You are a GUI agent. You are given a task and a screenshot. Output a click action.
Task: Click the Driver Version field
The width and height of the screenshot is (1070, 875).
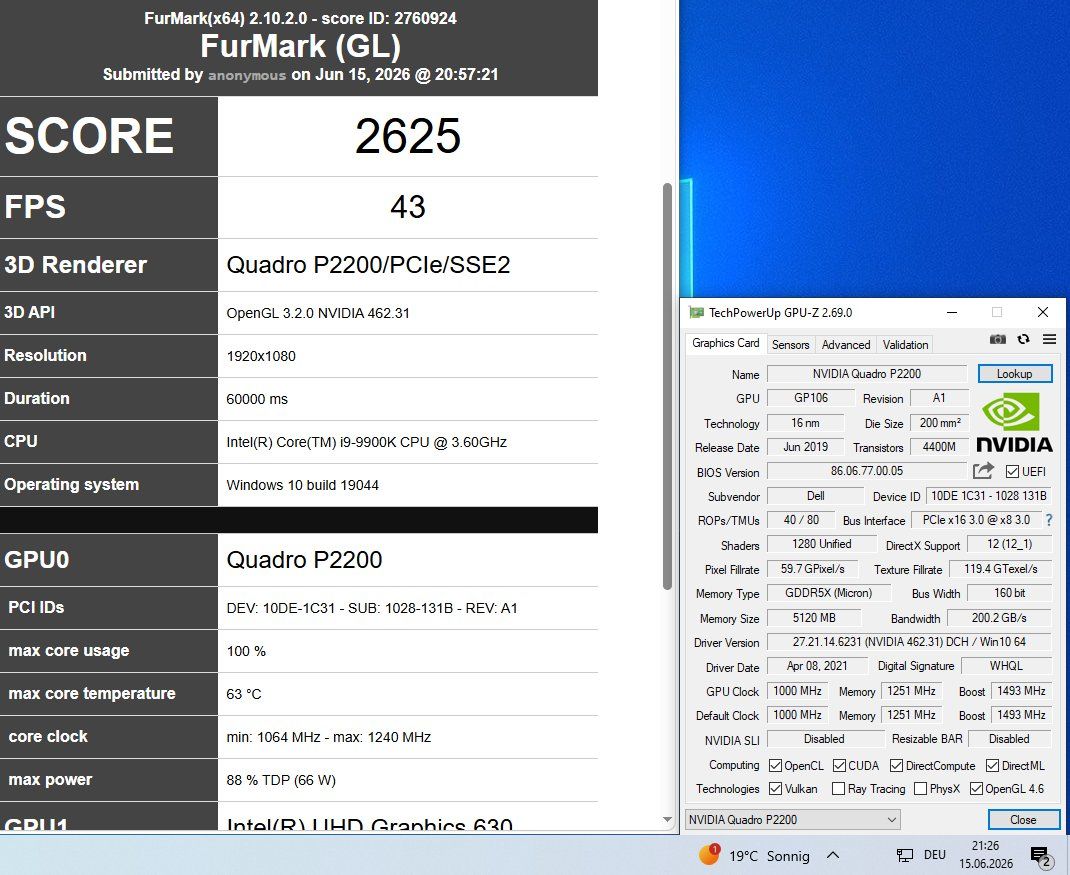coord(910,642)
